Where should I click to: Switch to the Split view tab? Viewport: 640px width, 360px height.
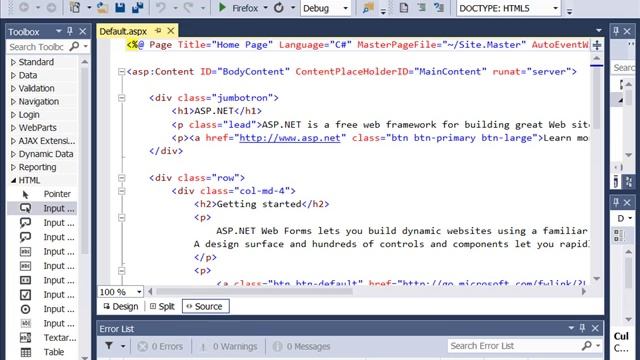[162, 307]
